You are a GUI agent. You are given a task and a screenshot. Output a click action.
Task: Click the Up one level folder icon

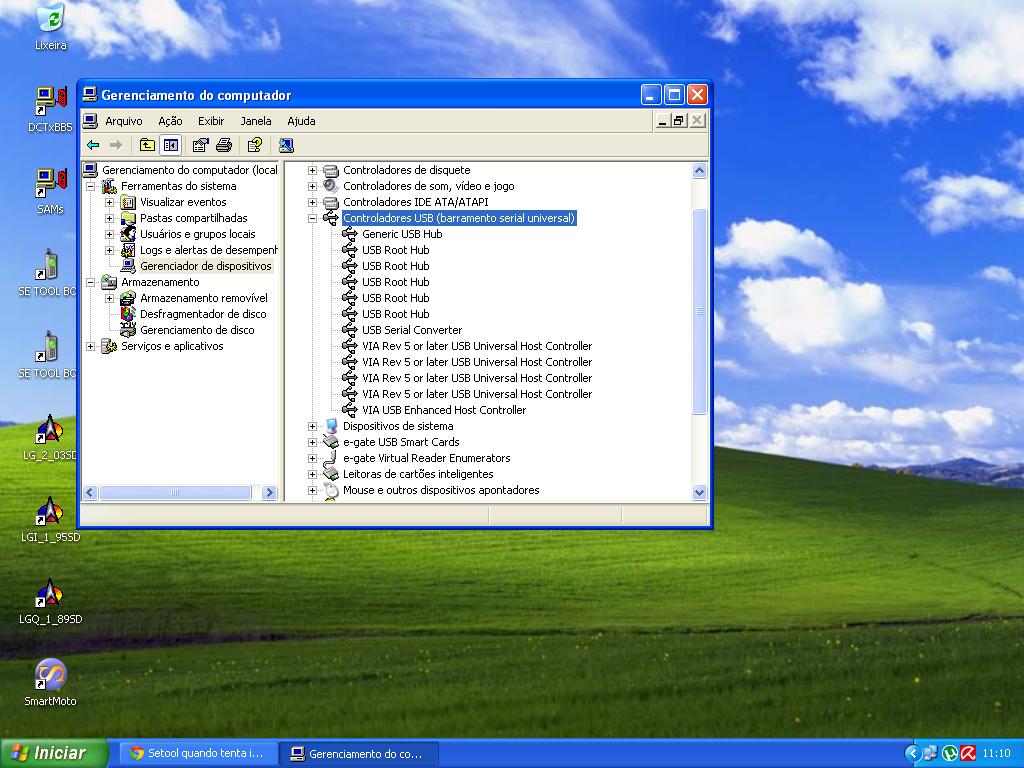click(147, 145)
